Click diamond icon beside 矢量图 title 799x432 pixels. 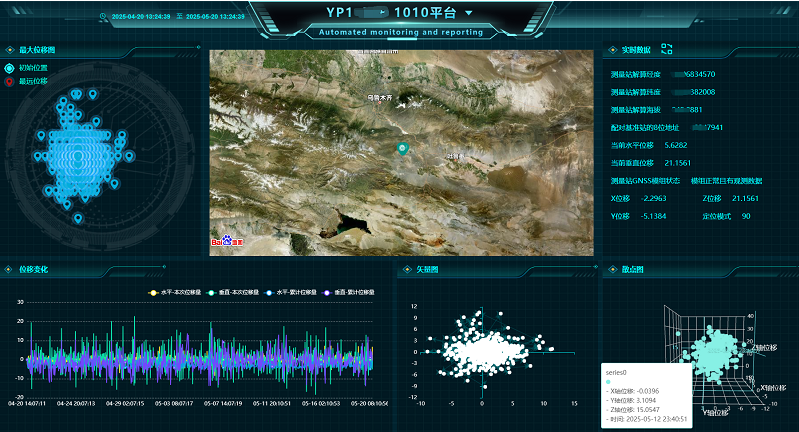(x=407, y=270)
